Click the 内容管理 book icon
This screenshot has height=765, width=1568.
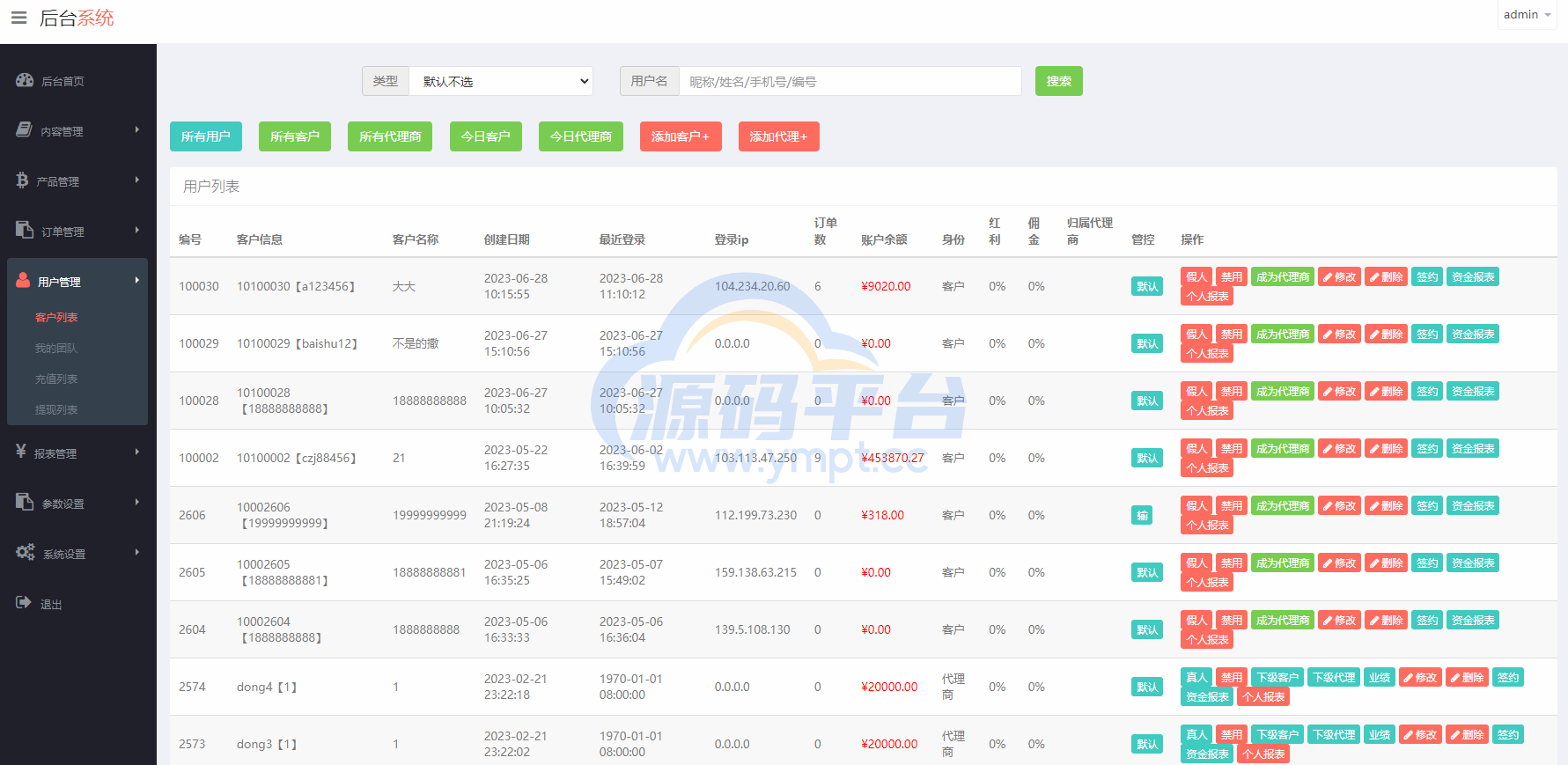pyautogui.click(x=25, y=129)
